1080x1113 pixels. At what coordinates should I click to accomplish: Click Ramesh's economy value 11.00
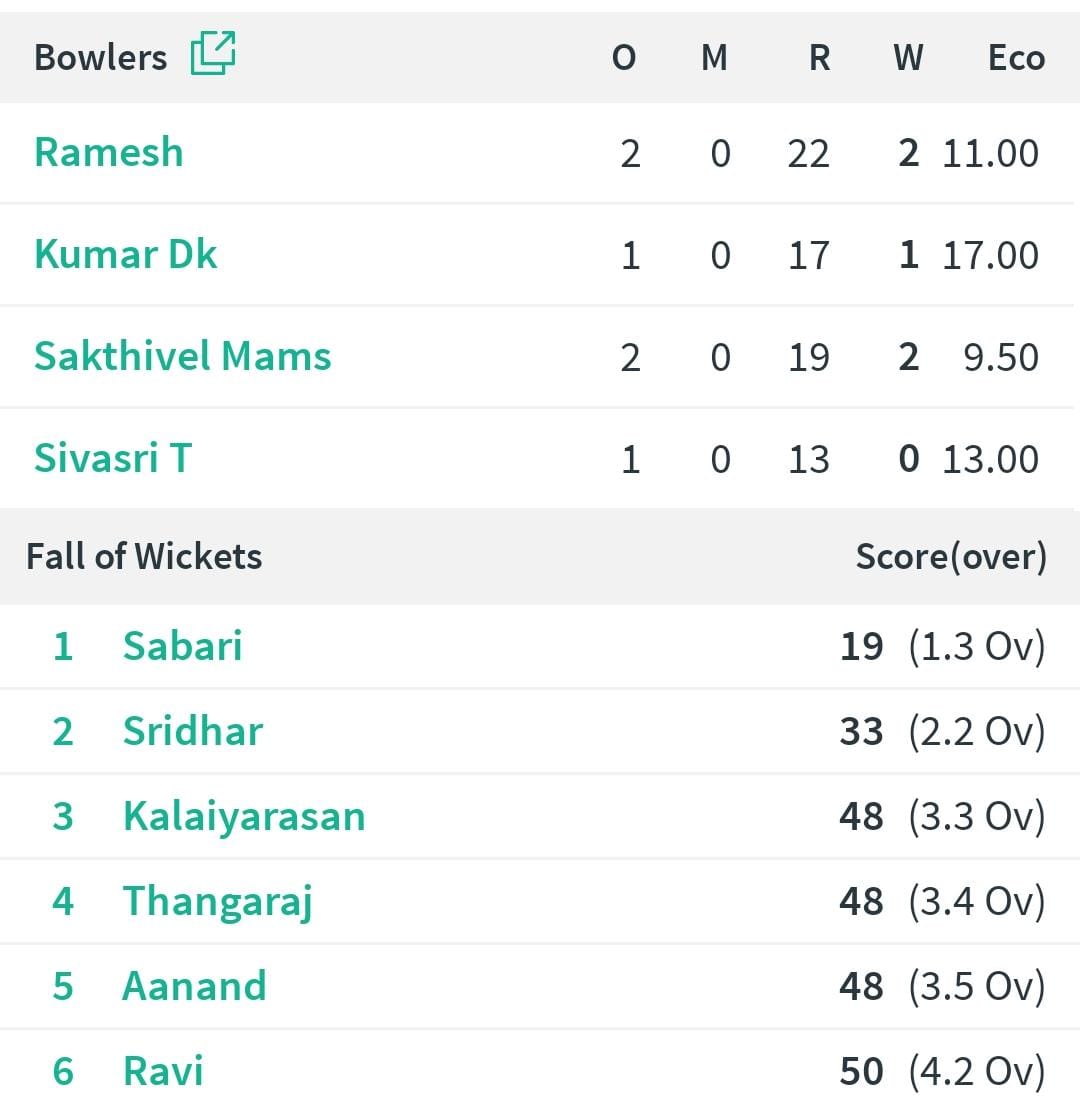pos(991,153)
